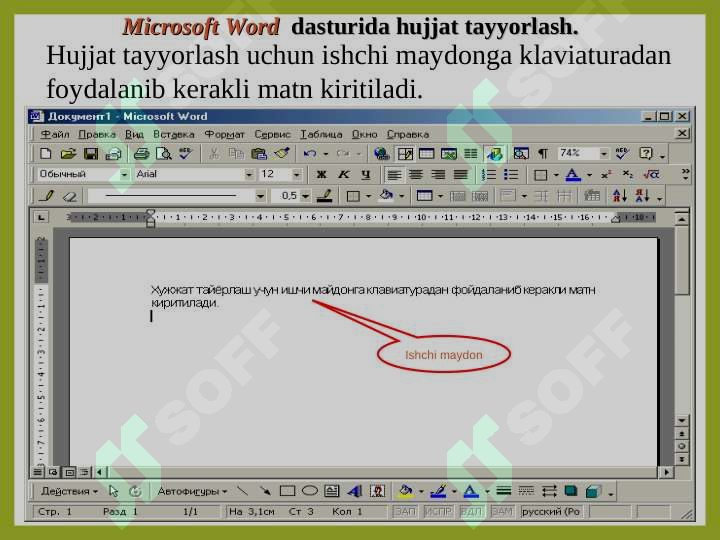Viewport: 720px width, 540px height.
Task: Create a new blank document
Action: 45,153
